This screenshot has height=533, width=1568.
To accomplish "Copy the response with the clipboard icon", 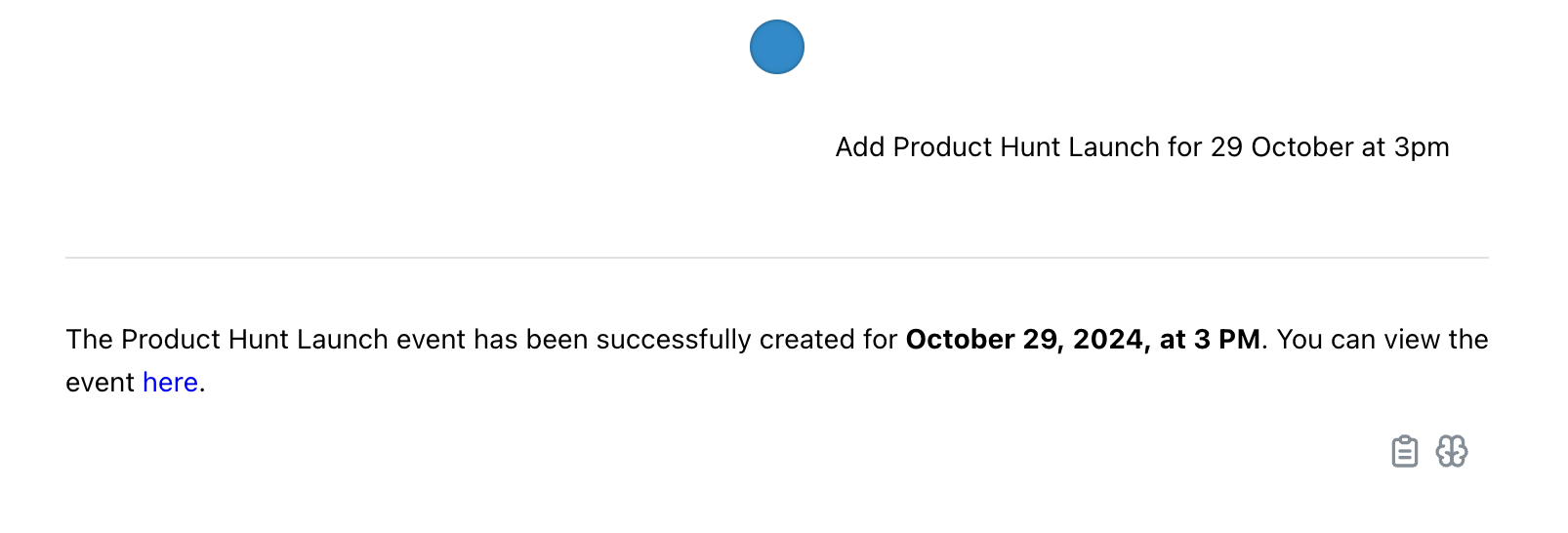I will 1404,451.
